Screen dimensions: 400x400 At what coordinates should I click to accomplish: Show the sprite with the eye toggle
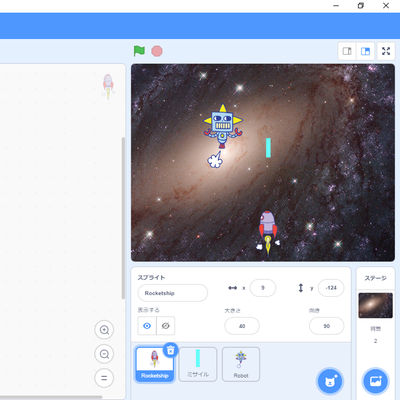(x=147, y=326)
